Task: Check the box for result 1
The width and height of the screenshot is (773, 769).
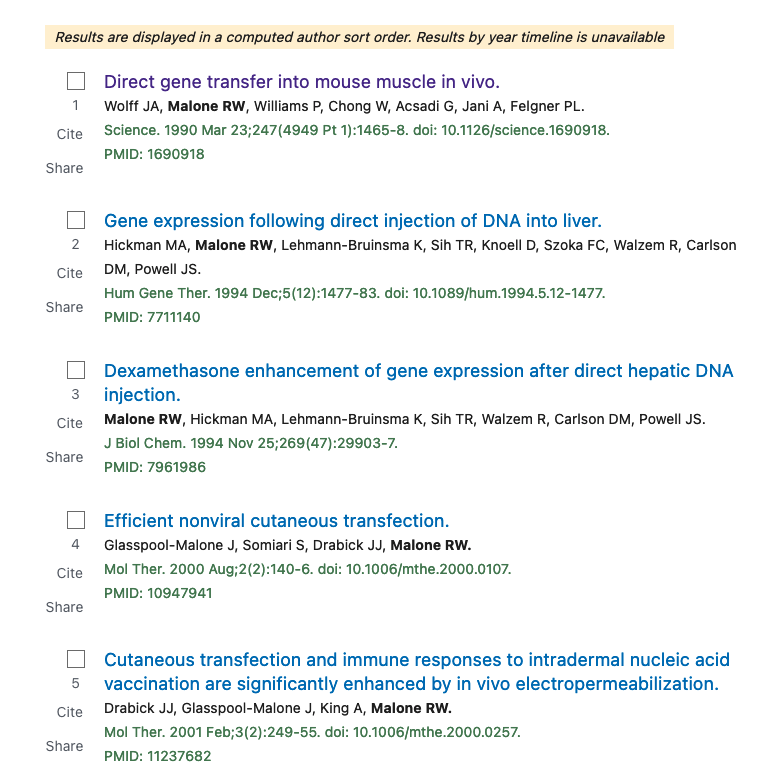Action: (x=76, y=81)
